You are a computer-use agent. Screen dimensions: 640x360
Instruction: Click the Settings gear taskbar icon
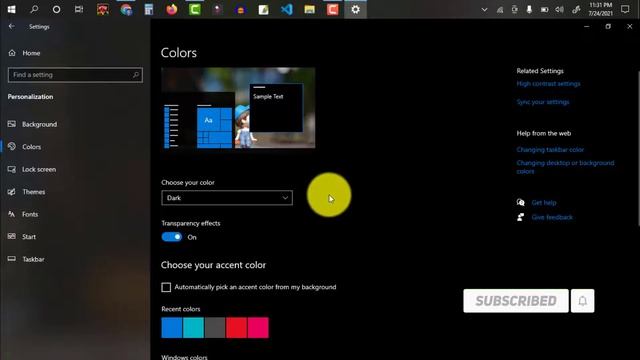point(356,9)
